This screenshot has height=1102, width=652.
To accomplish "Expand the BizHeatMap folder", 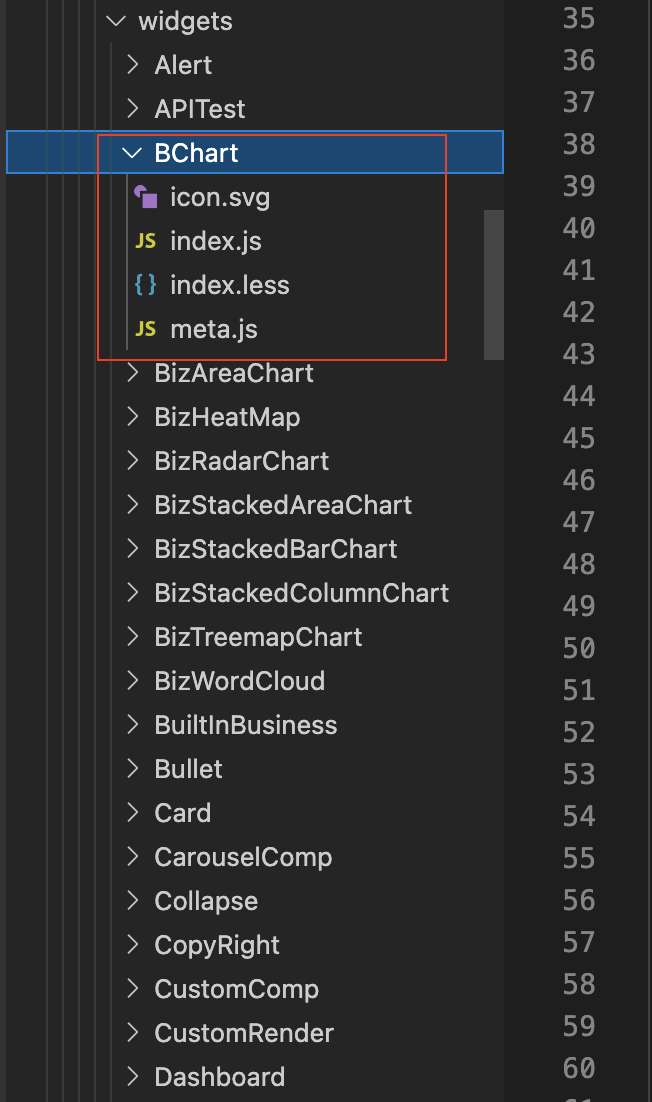I will pyautogui.click(x=227, y=417).
